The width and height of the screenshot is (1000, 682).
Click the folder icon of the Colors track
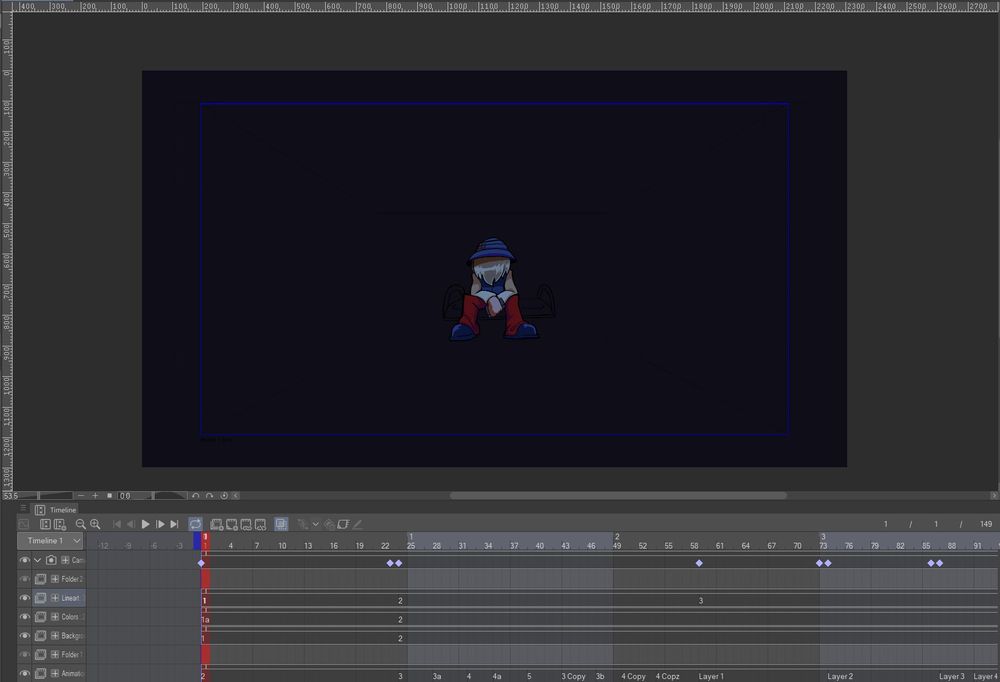[40, 617]
